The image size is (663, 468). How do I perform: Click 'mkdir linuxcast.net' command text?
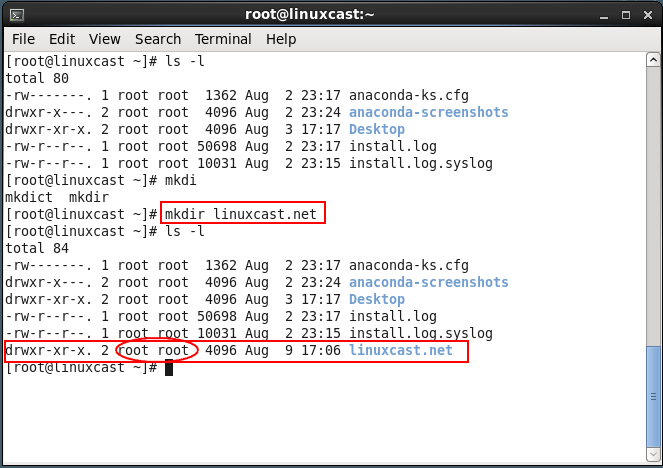pyautogui.click(x=241, y=214)
